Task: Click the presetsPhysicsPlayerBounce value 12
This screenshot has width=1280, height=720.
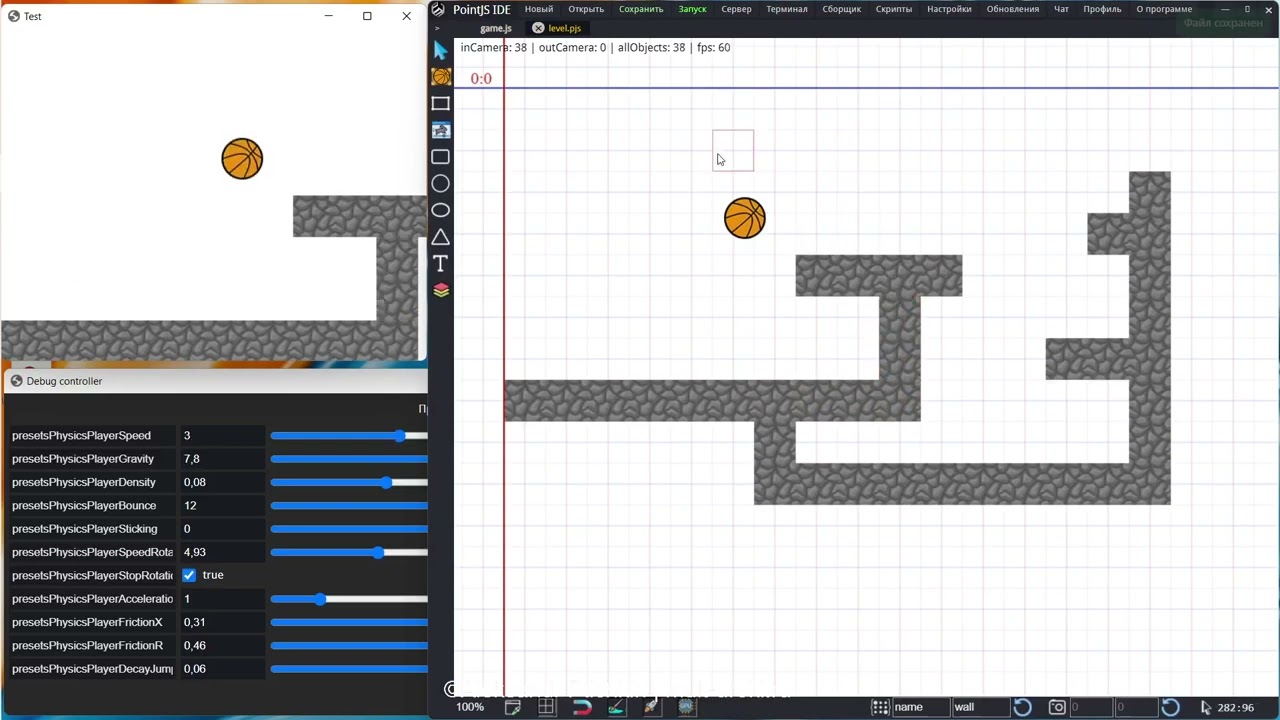Action: (x=222, y=505)
